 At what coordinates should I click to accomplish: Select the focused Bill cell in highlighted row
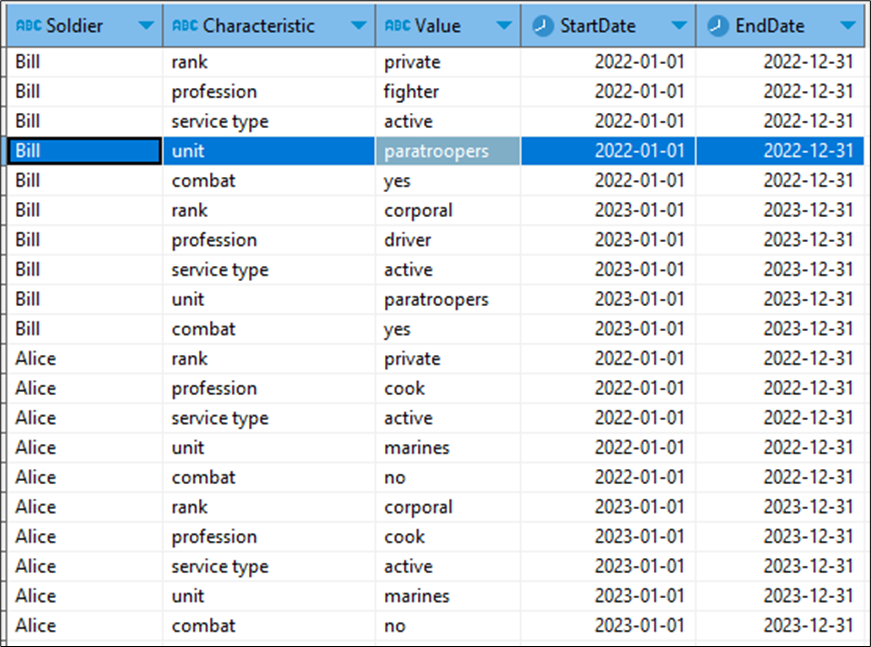pos(84,151)
